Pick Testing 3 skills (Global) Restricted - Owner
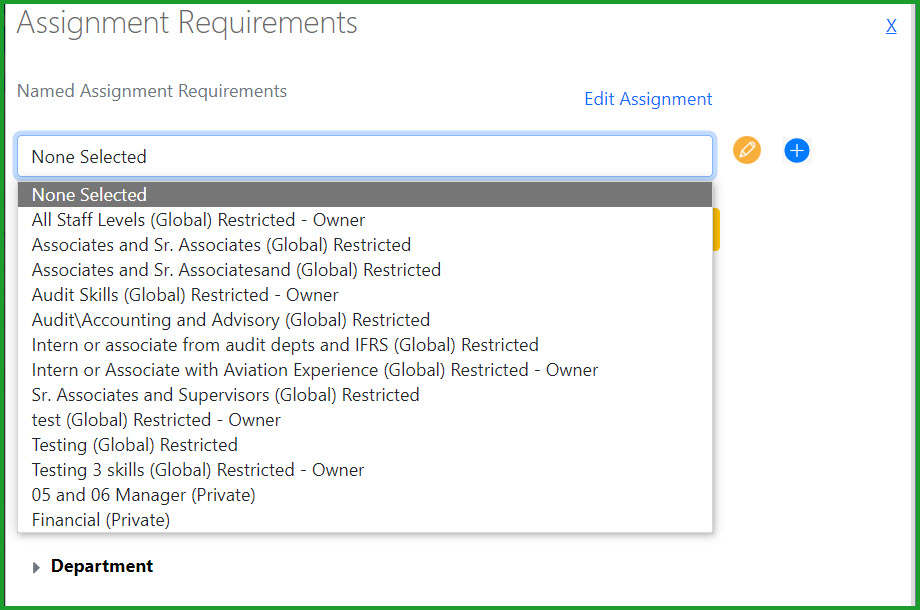The width and height of the screenshot is (920, 610). [365, 470]
